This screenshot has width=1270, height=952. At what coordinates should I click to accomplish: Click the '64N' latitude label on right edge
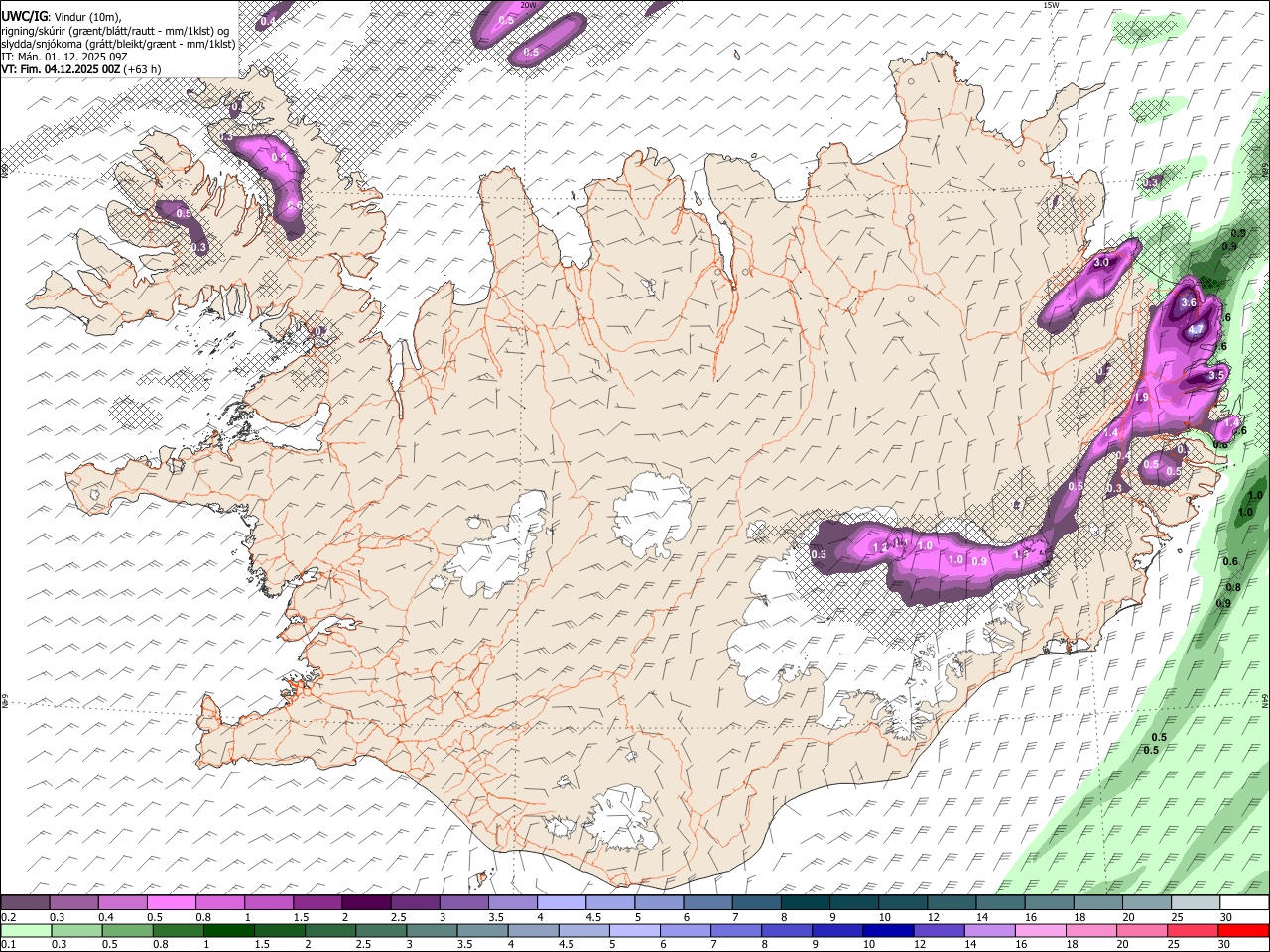coord(1265,699)
